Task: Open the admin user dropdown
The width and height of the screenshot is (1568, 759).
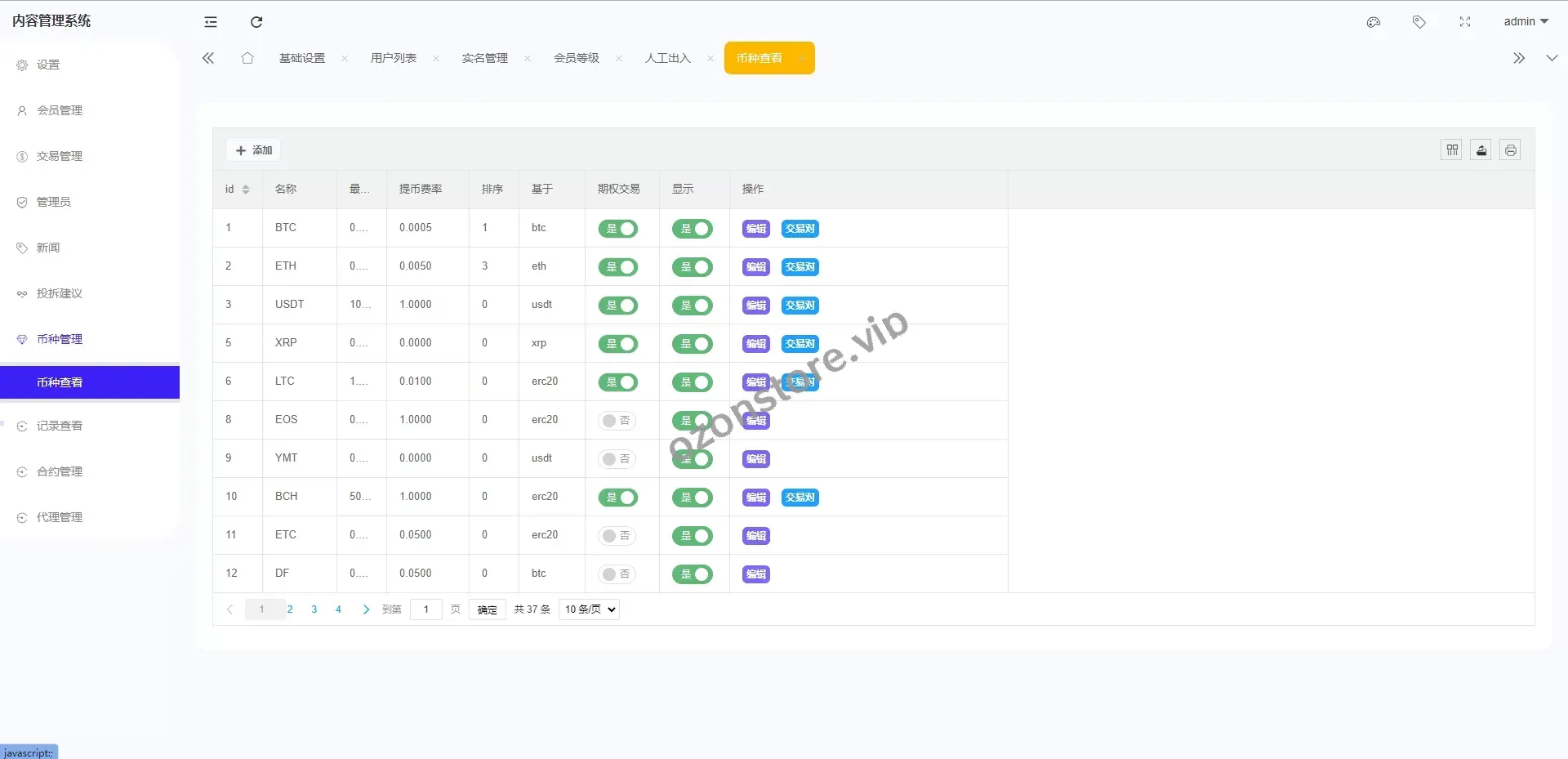Action: click(1526, 22)
